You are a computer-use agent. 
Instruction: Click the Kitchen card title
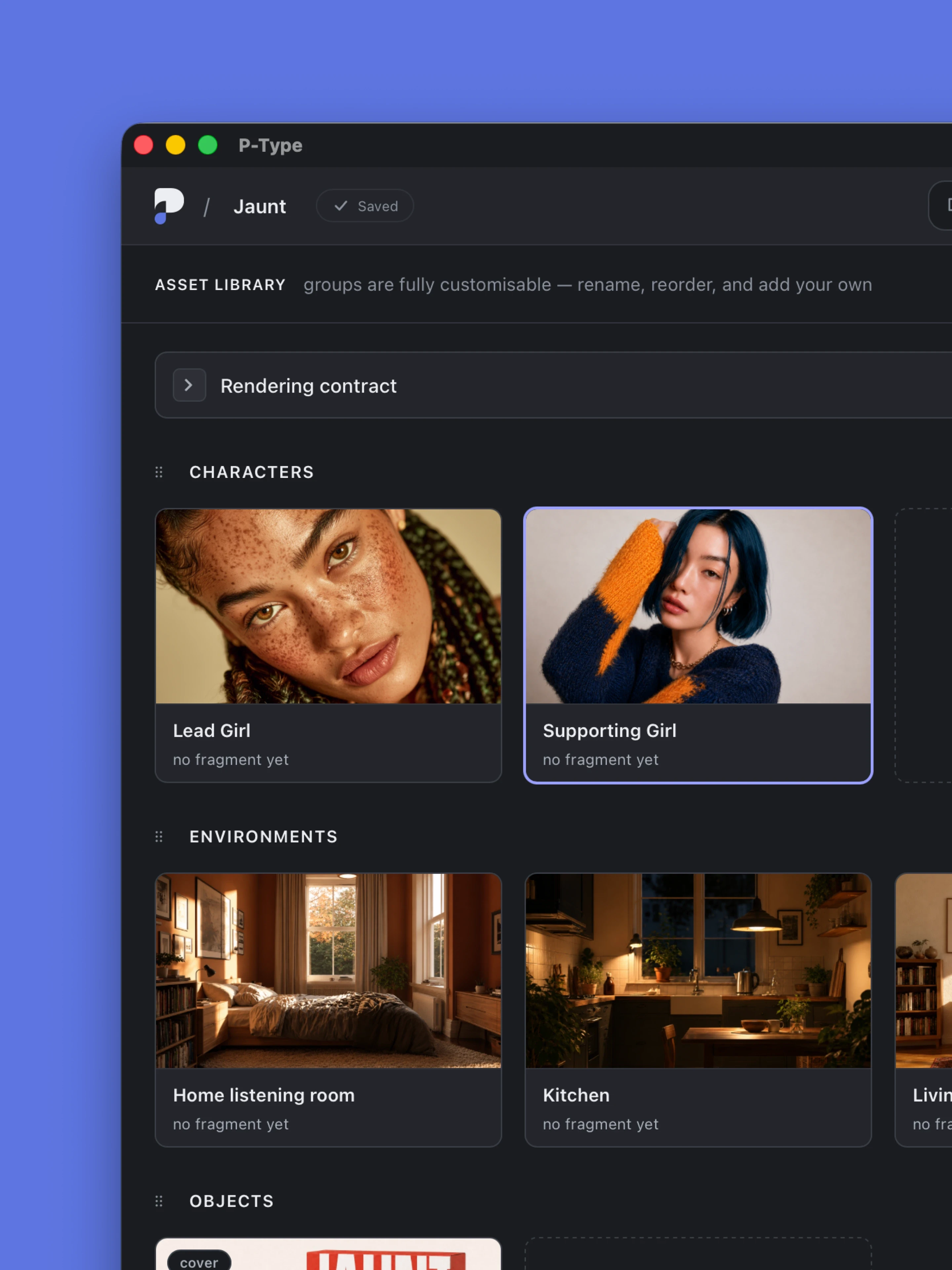(x=576, y=1095)
